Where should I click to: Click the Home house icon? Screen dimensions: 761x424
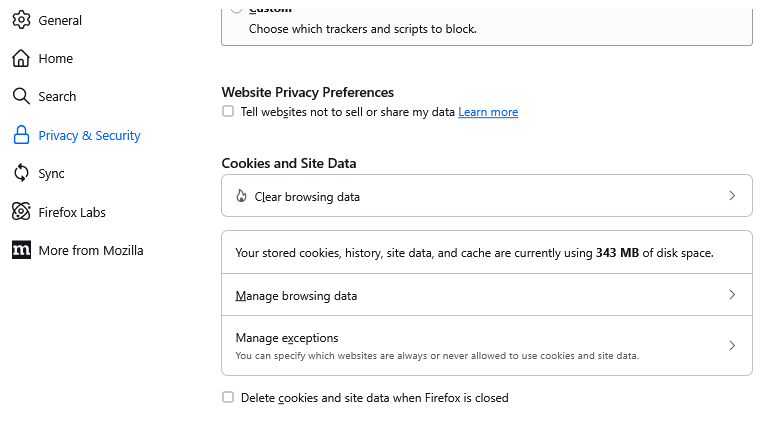[x=21, y=59]
